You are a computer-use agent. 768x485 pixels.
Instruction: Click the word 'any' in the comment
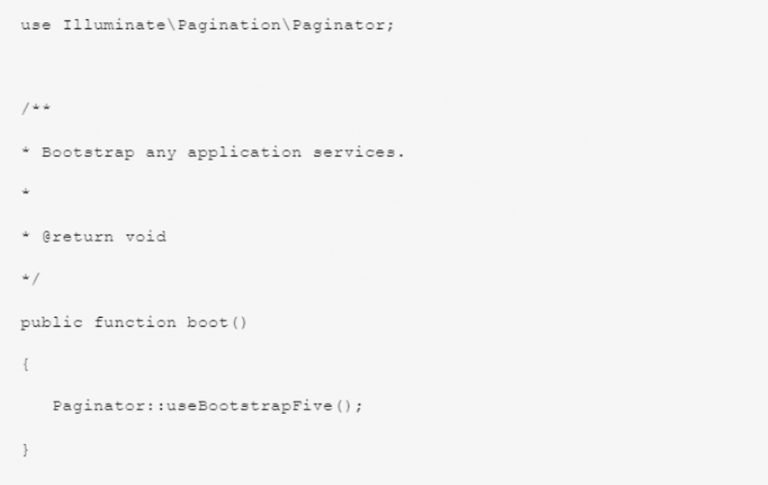coord(161,153)
